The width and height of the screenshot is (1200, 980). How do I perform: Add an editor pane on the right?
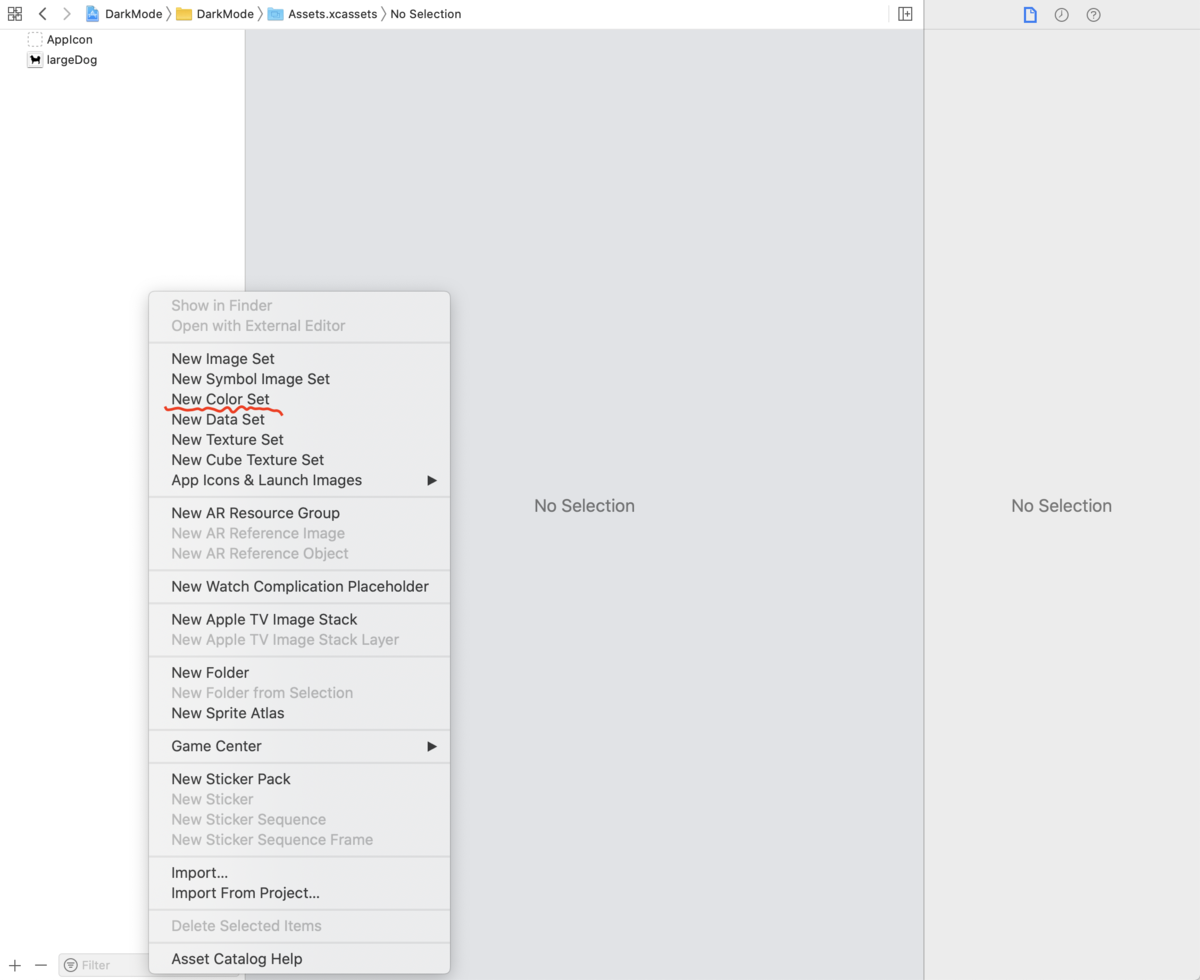click(x=905, y=14)
